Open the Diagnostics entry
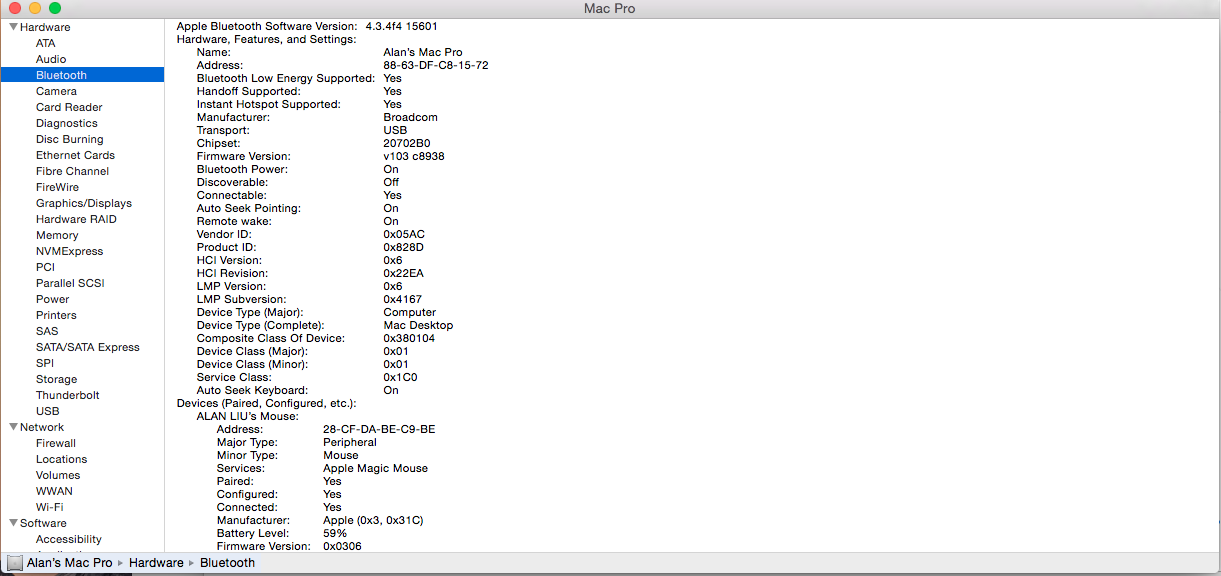 coord(67,123)
